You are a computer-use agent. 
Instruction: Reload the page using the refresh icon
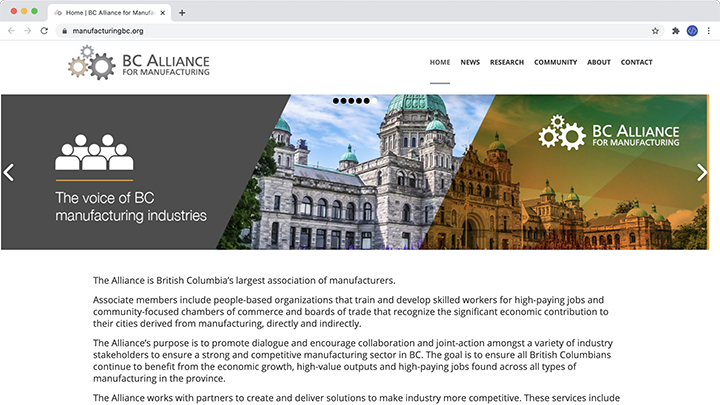click(44, 31)
